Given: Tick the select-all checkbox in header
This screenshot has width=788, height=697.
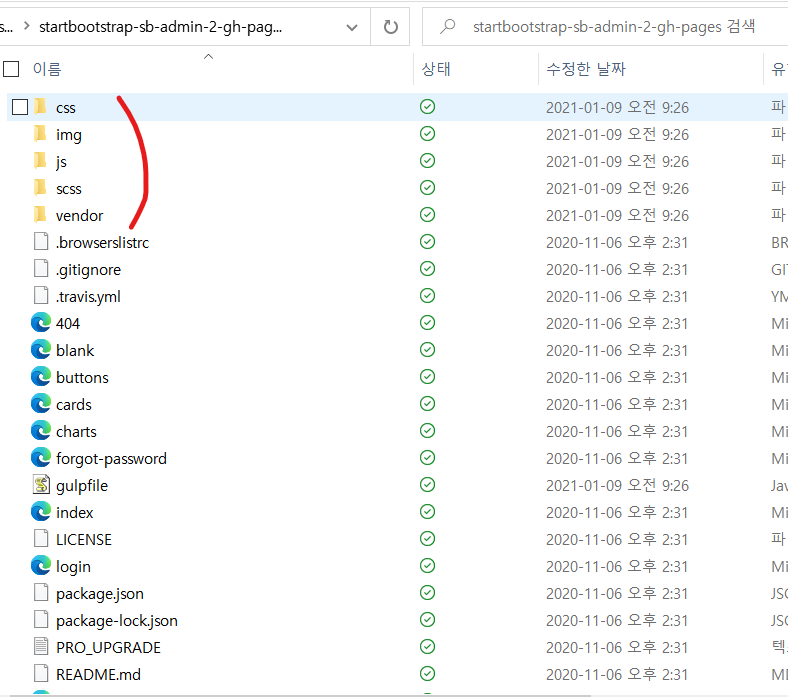Looking at the screenshot, I should coord(11,69).
